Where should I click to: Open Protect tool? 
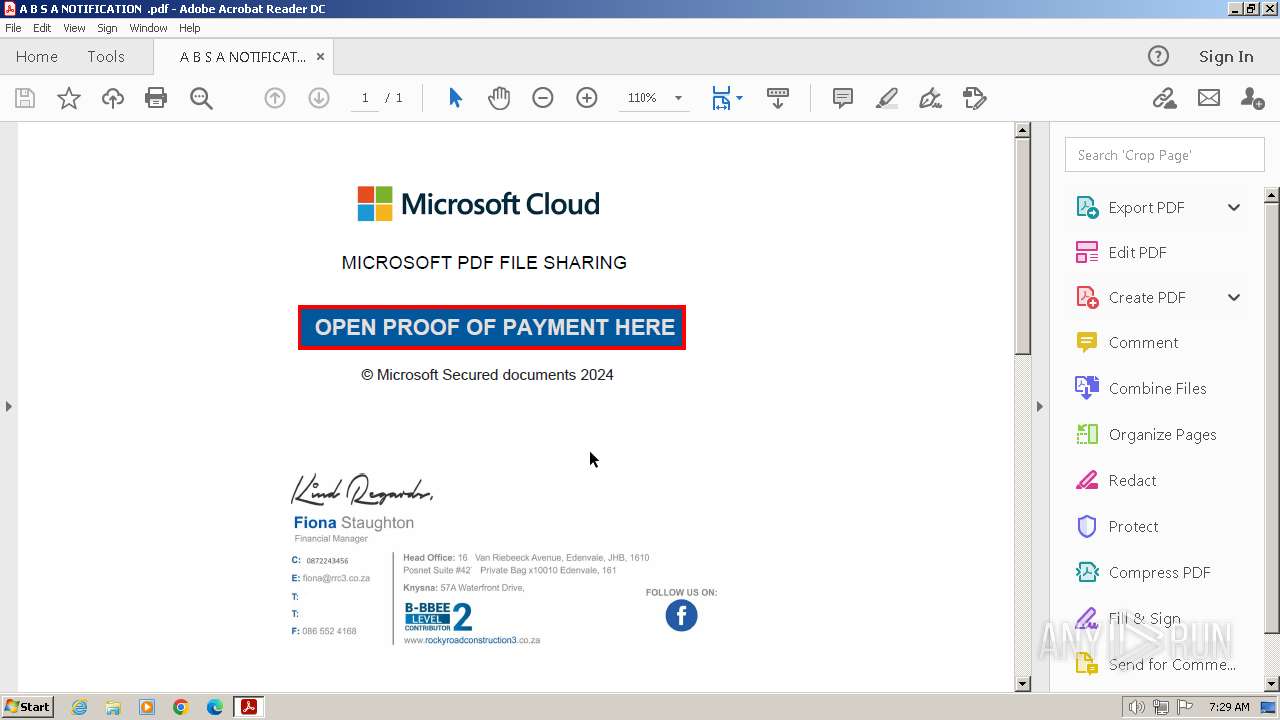pos(1133,526)
